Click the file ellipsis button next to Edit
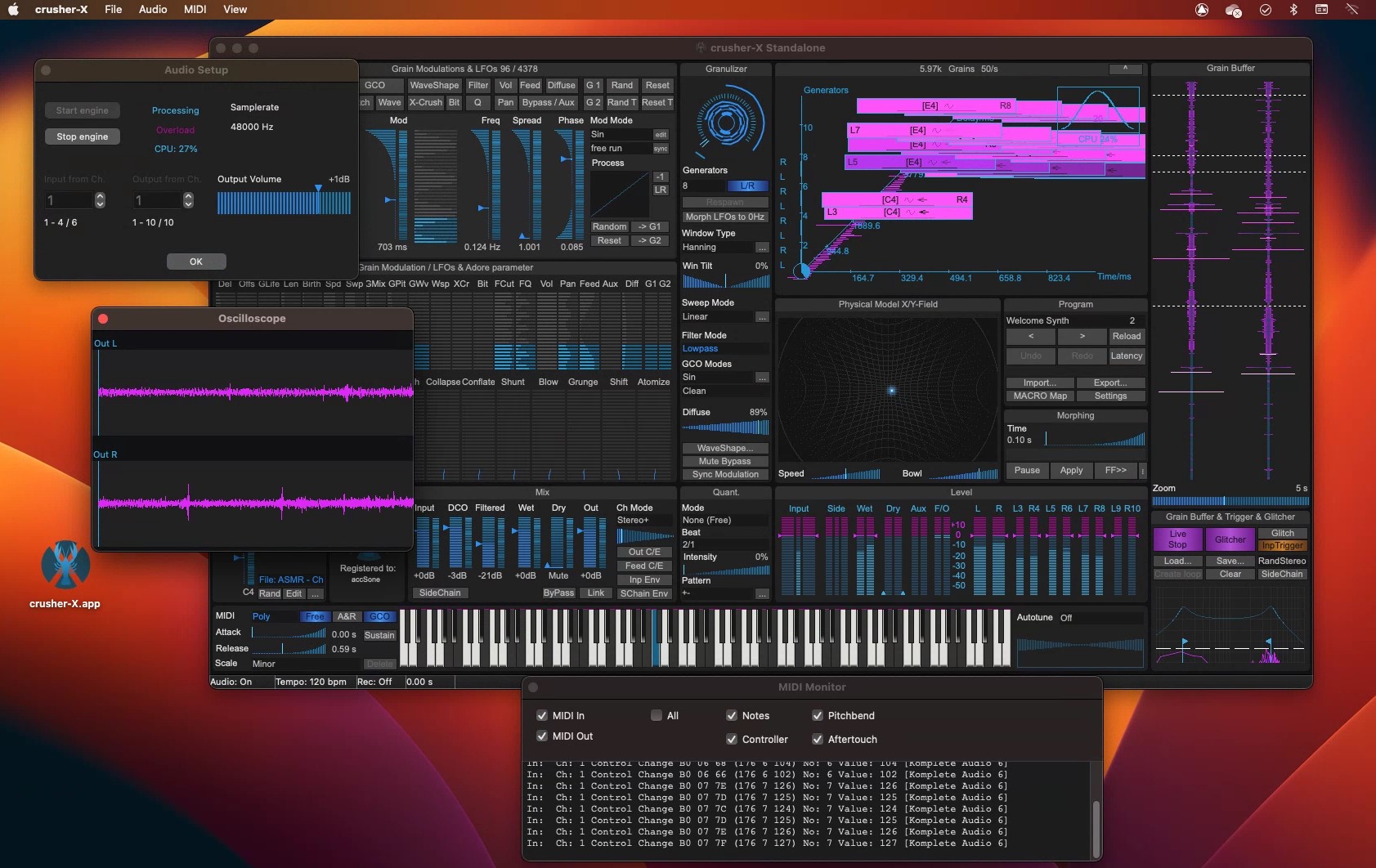 click(x=315, y=593)
